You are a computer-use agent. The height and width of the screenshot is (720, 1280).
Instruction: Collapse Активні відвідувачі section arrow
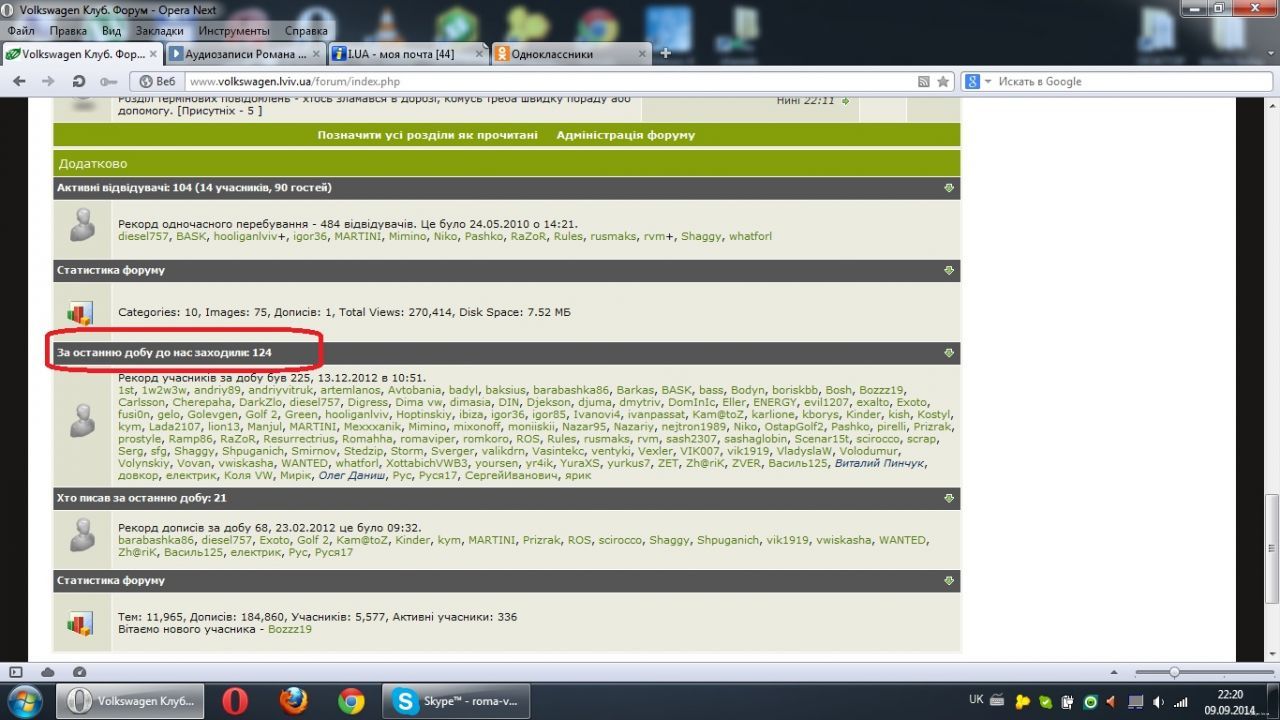[x=949, y=187]
